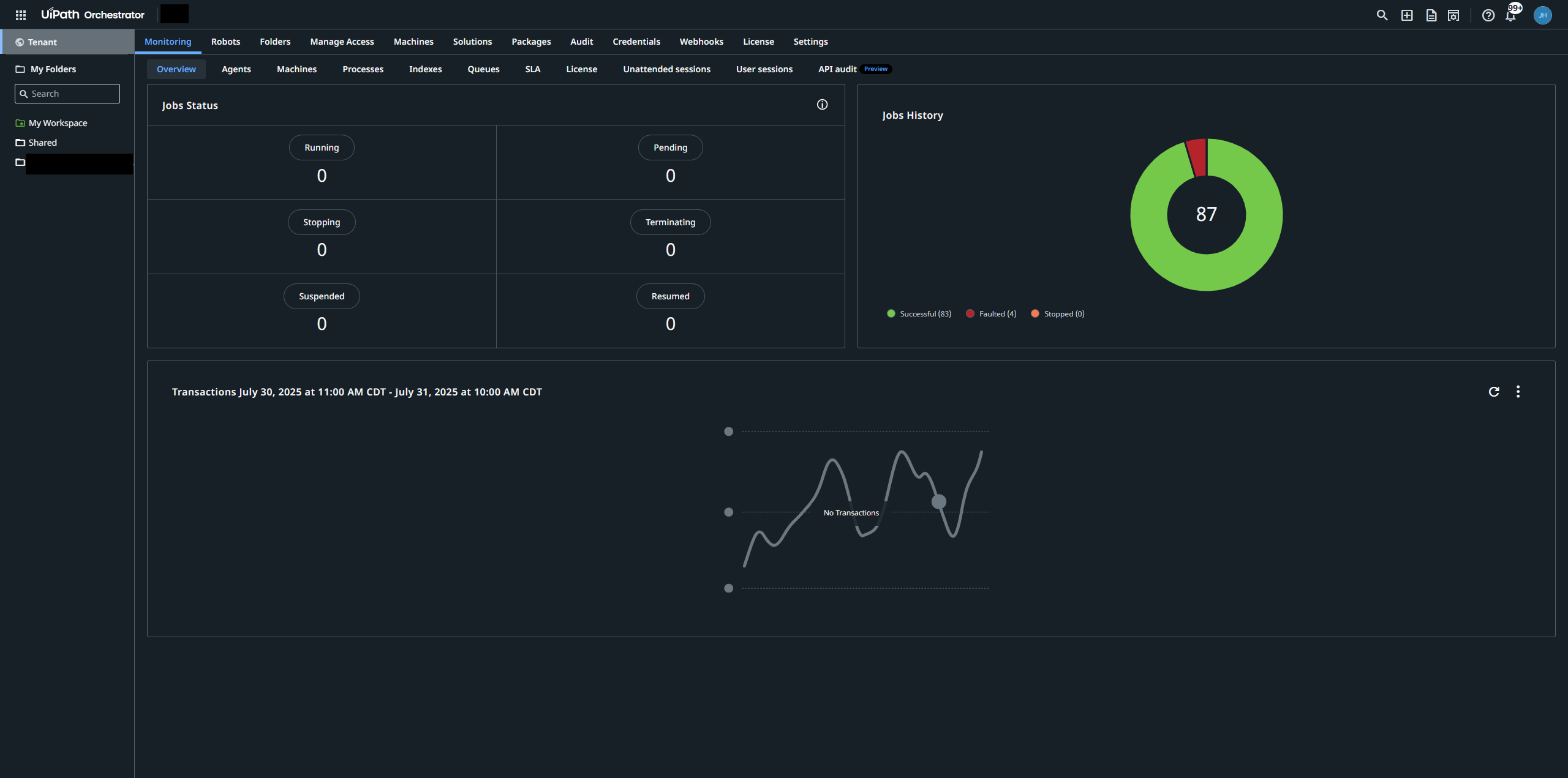Open the app launcher grid icon

click(x=21, y=15)
